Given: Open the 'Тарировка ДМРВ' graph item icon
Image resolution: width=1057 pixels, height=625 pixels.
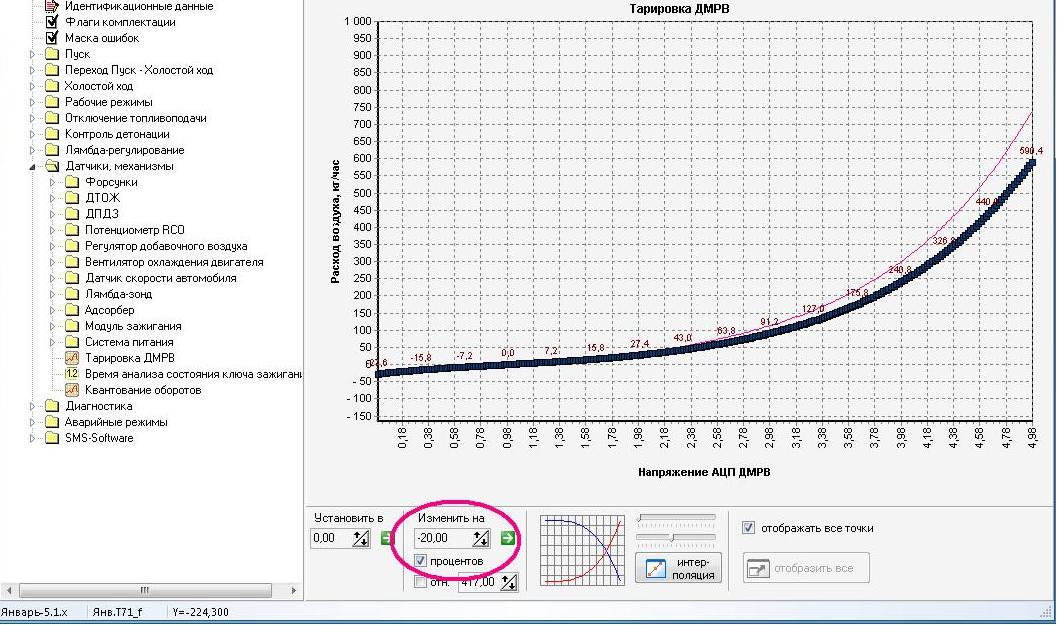Looking at the screenshot, I should point(72,358).
